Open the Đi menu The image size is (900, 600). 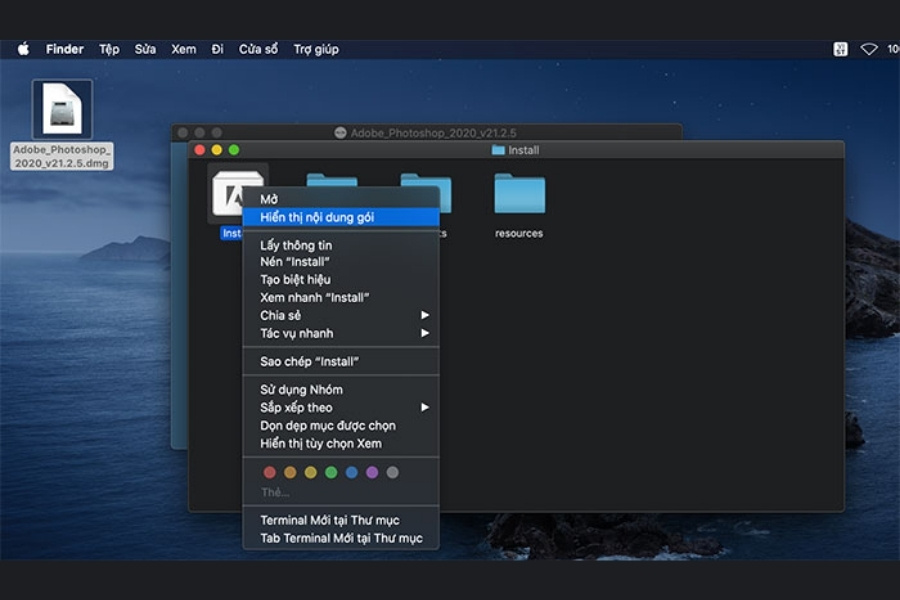[217, 49]
